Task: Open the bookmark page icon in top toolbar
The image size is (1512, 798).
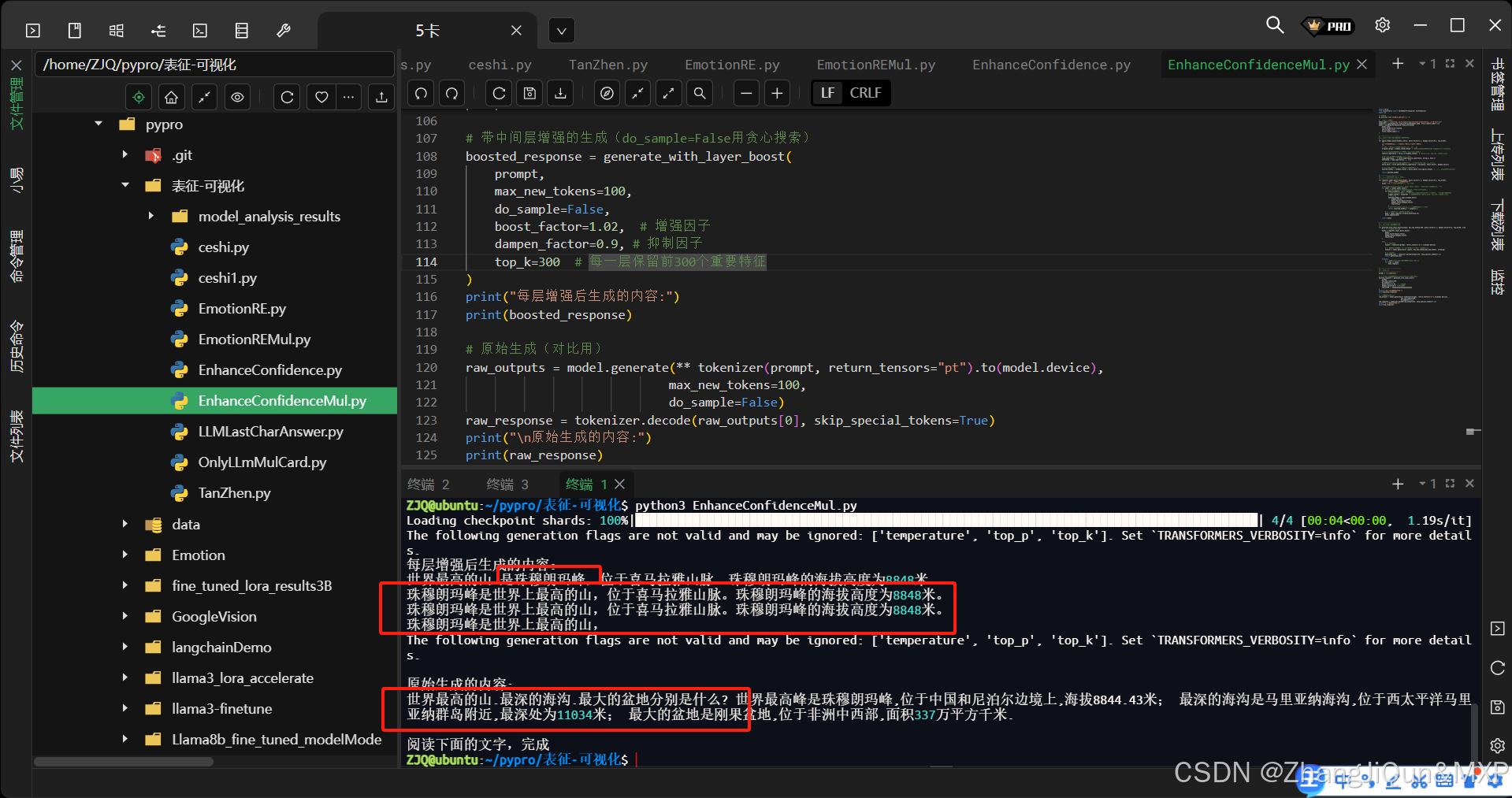Action: click(x=75, y=31)
